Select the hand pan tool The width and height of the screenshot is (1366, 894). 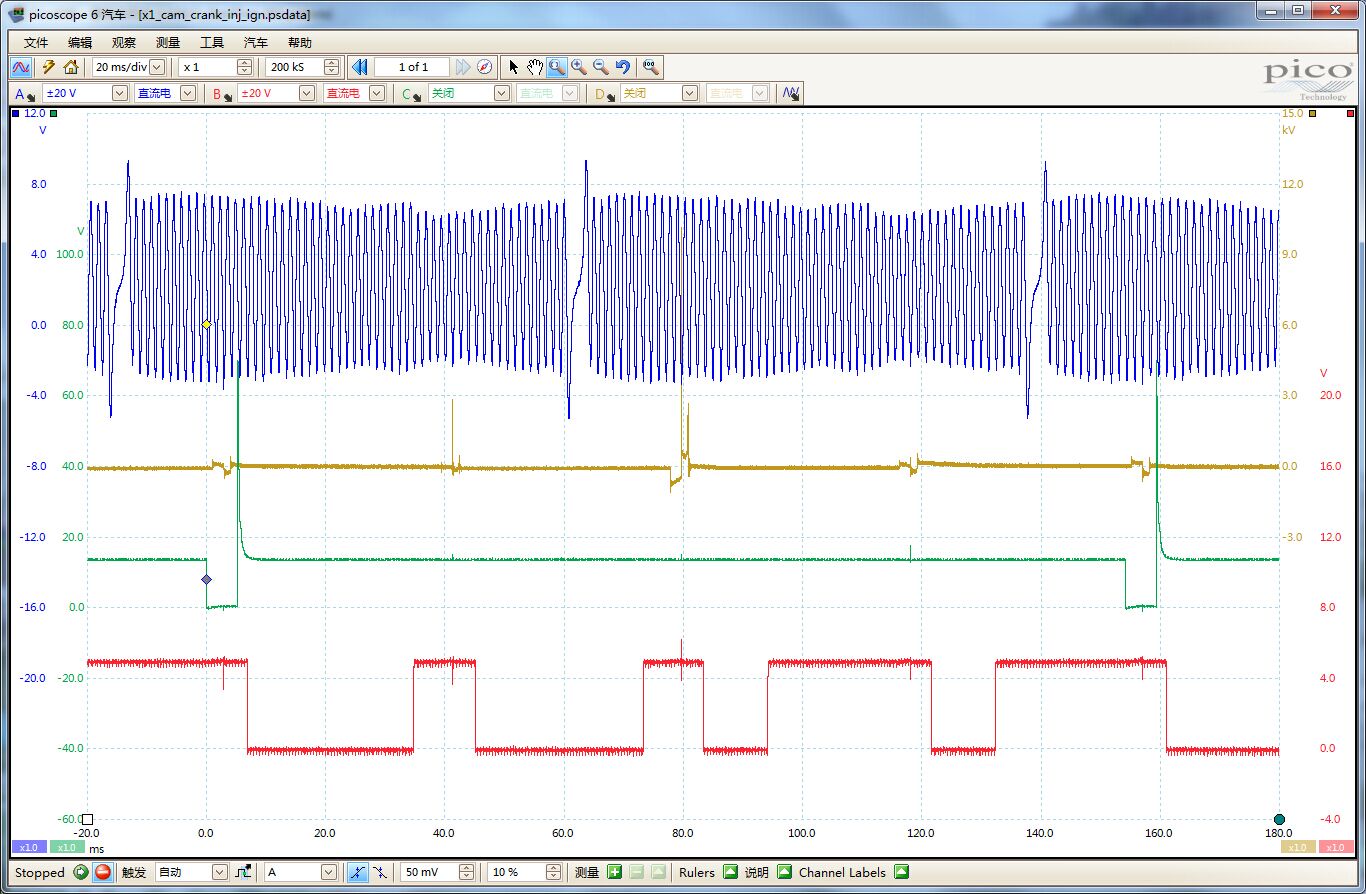click(x=535, y=67)
